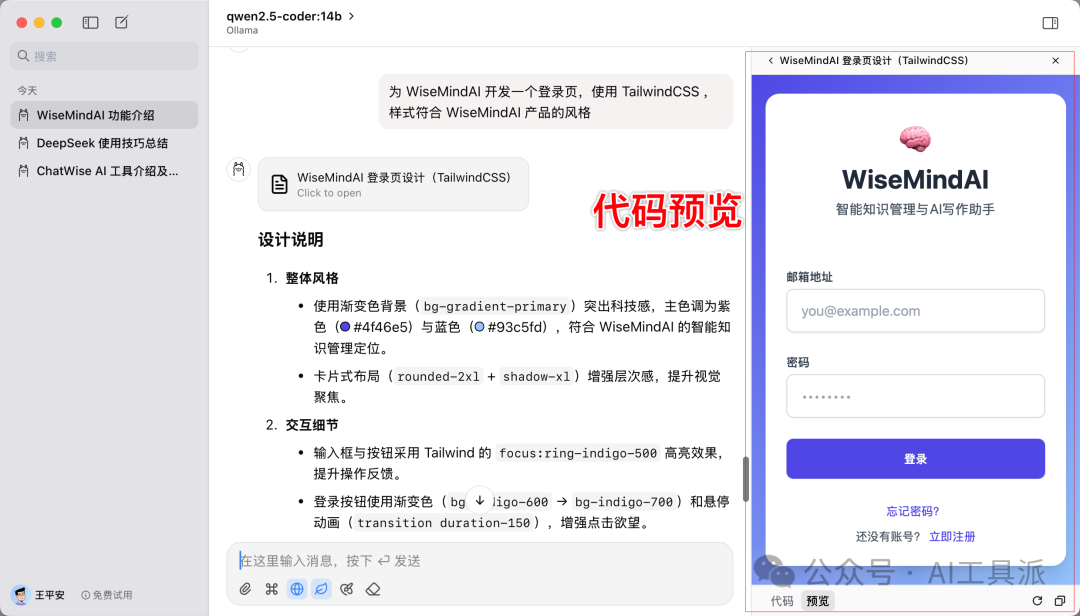Click the 王平安 user profile avatar
Image resolution: width=1080 pixels, height=616 pixels.
[x=21, y=595]
